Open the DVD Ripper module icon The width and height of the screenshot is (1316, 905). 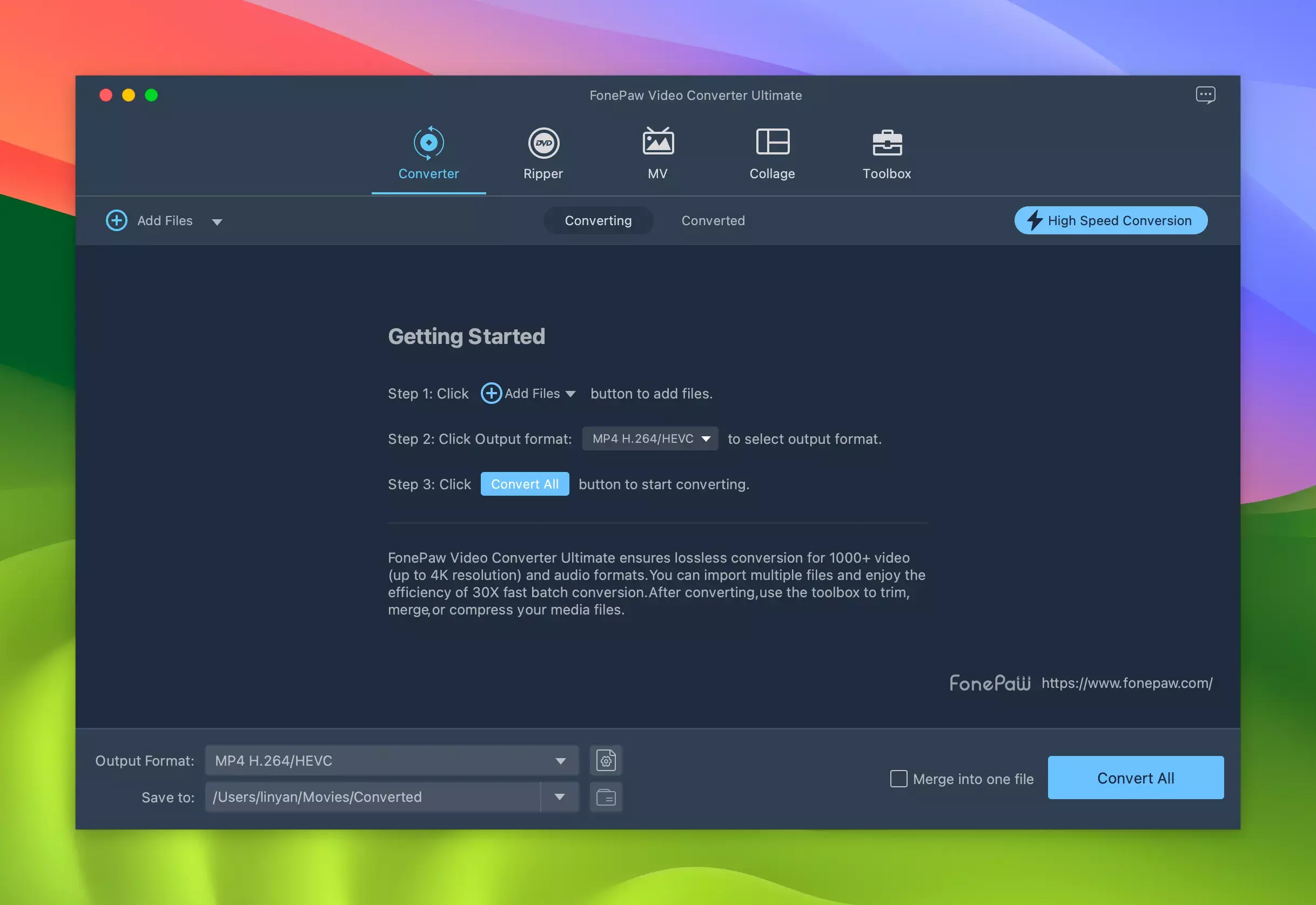point(543,143)
